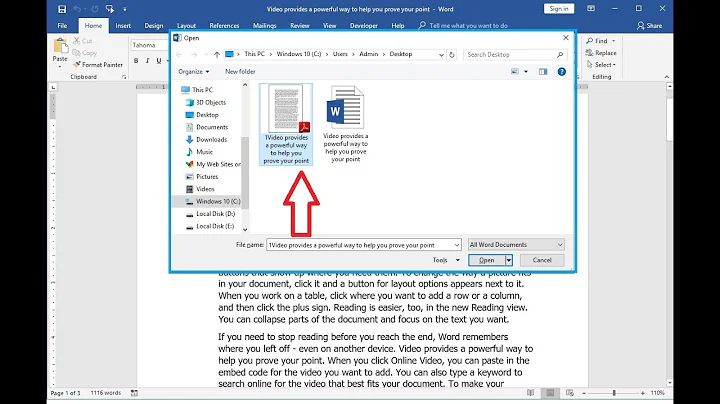The width and height of the screenshot is (720, 404).
Task: Click the Copy command in Clipboard group
Action: pyautogui.click(x=85, y=53)
